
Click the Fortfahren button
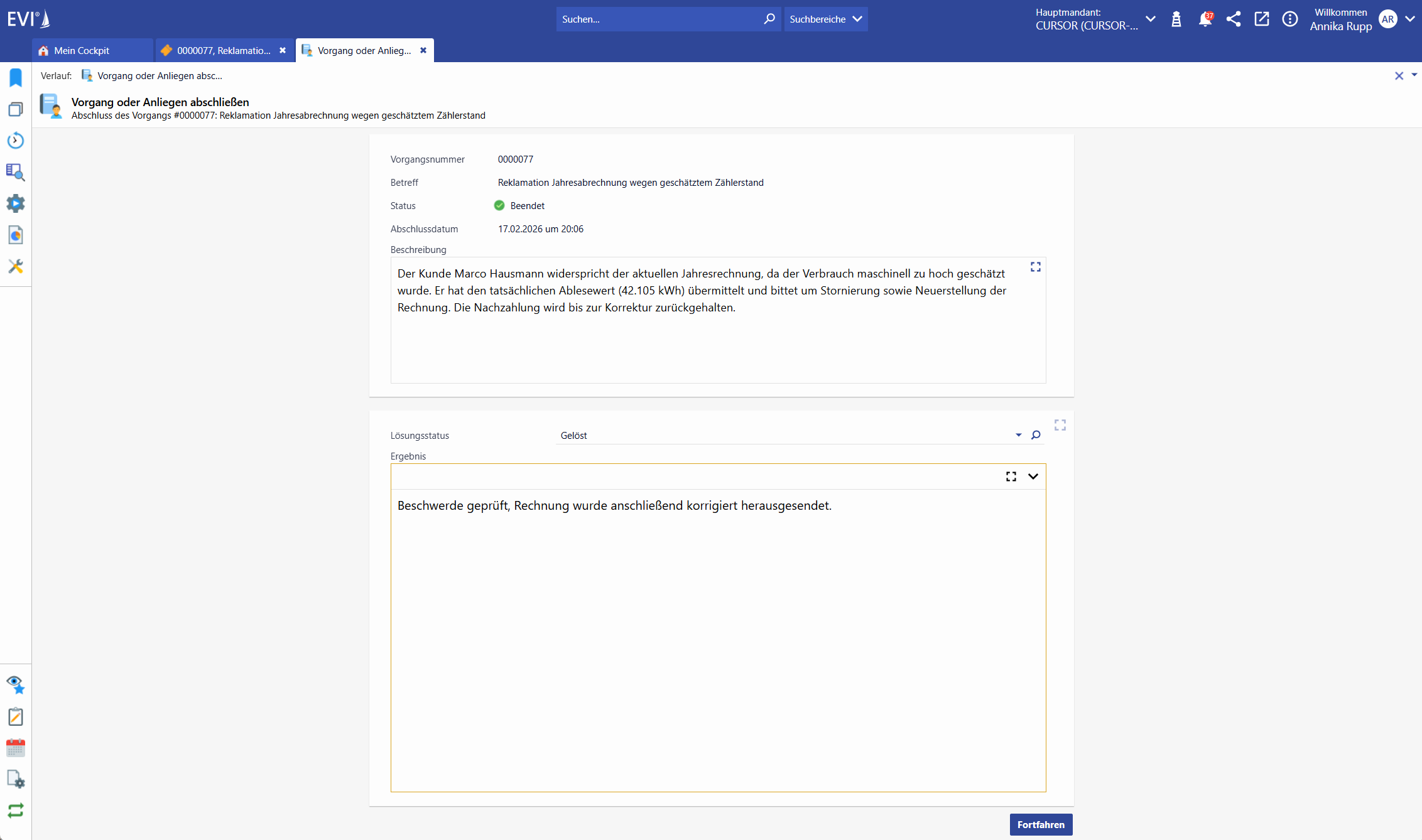click(1041, 824)
